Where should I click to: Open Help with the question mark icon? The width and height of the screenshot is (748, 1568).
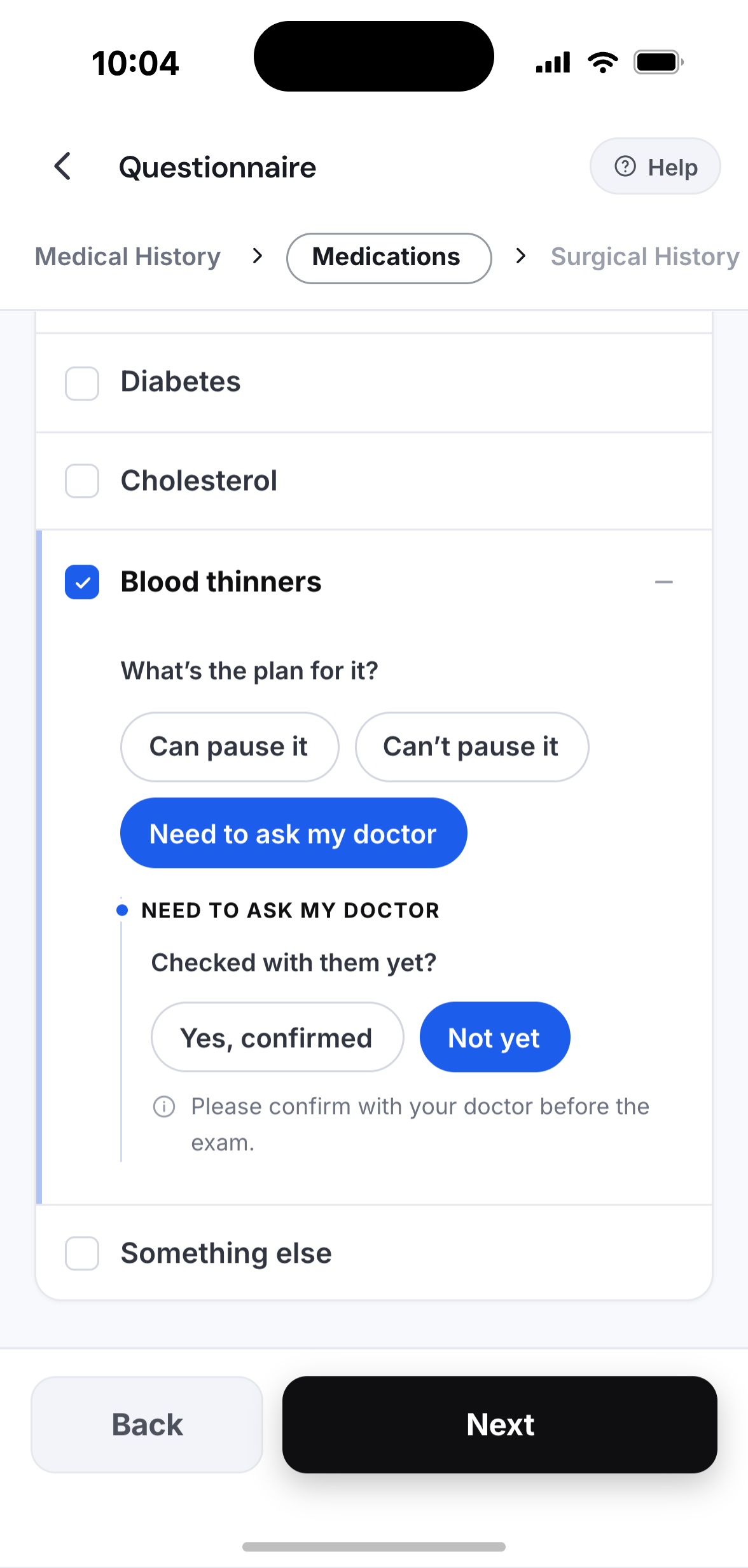pyautogui.click(x=655, y=167)
